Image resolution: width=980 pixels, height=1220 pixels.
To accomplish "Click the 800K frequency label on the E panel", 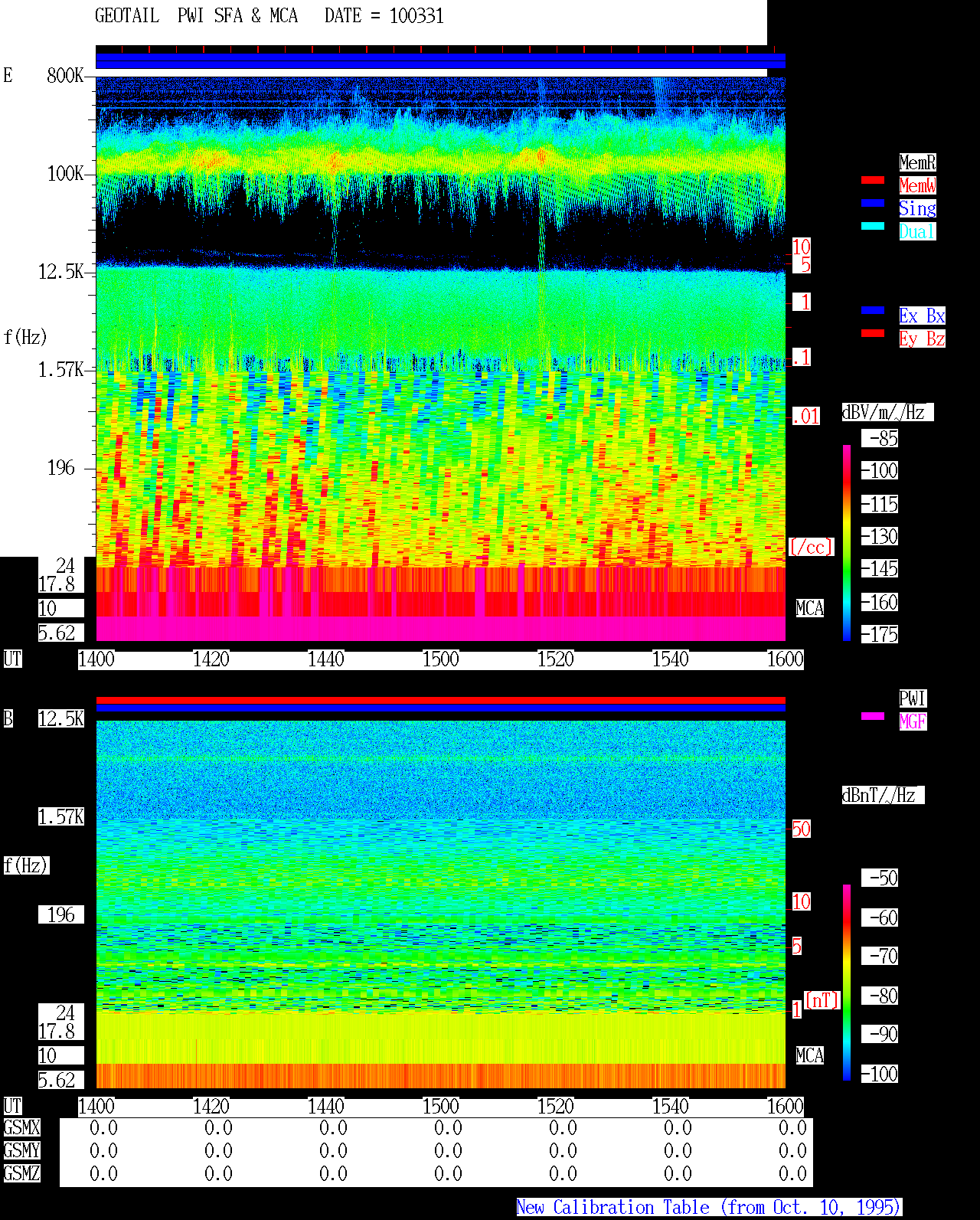I will [65, 76].
